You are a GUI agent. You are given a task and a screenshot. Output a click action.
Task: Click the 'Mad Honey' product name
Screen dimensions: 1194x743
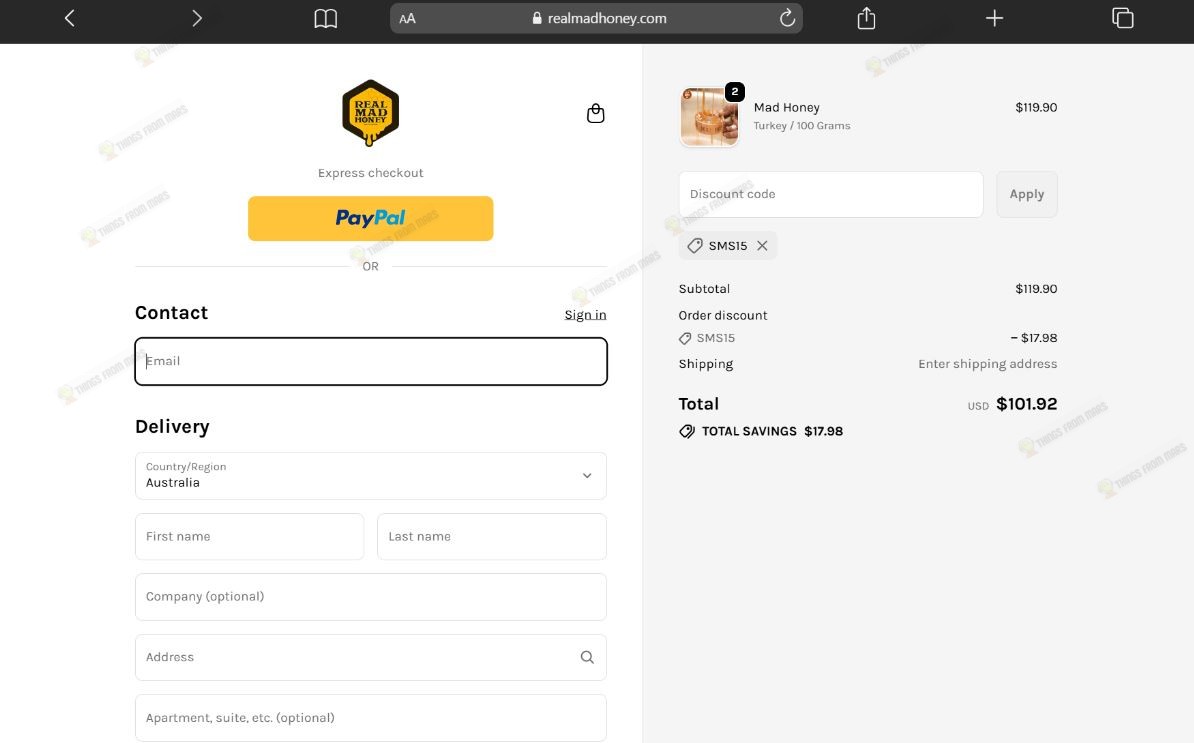787,107
